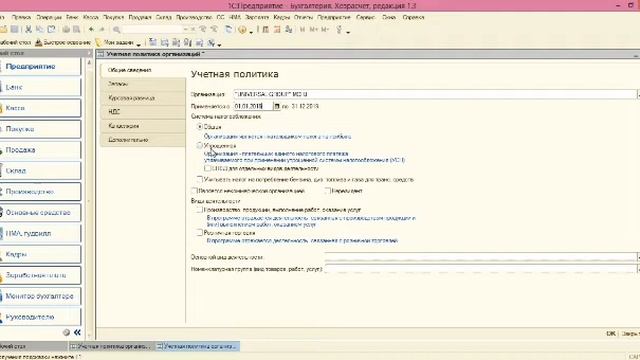The height and width of the screenshot is (360, 640).
Task: Click the toolbar search text field
Action: pyautogui.click(x=153, y=30)
